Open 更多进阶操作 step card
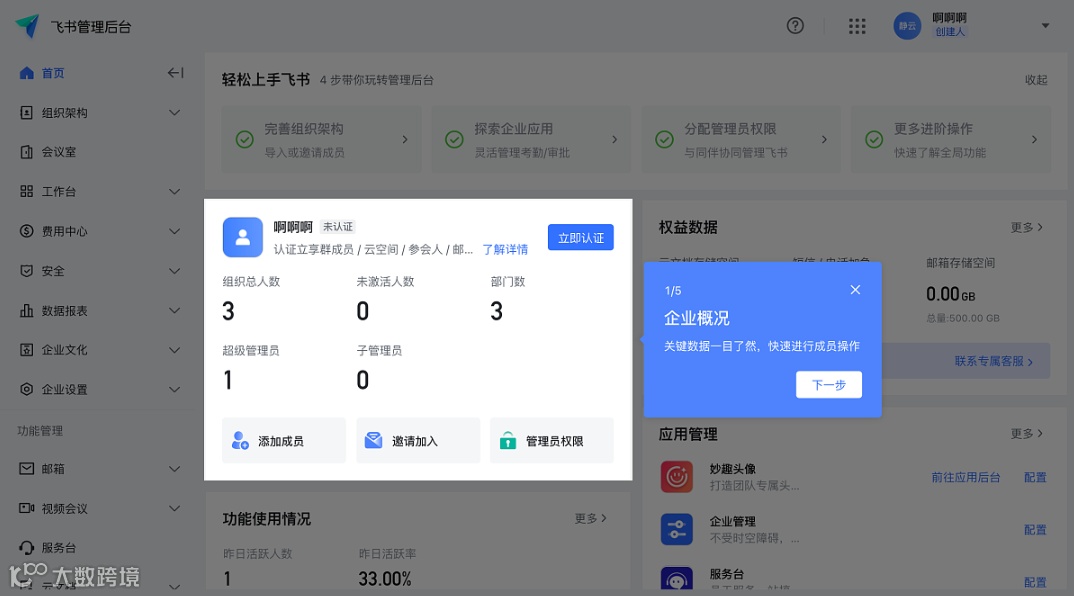 (951, 139)
